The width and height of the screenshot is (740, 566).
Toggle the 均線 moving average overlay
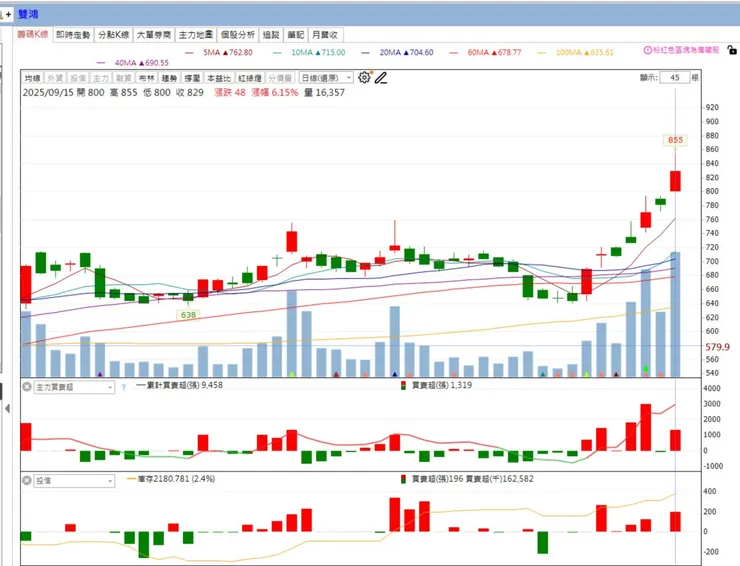point(33,78)
